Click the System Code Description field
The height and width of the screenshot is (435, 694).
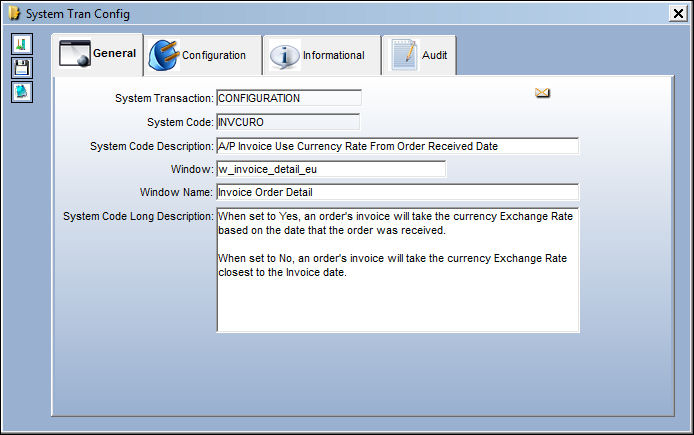pos(397,146)
